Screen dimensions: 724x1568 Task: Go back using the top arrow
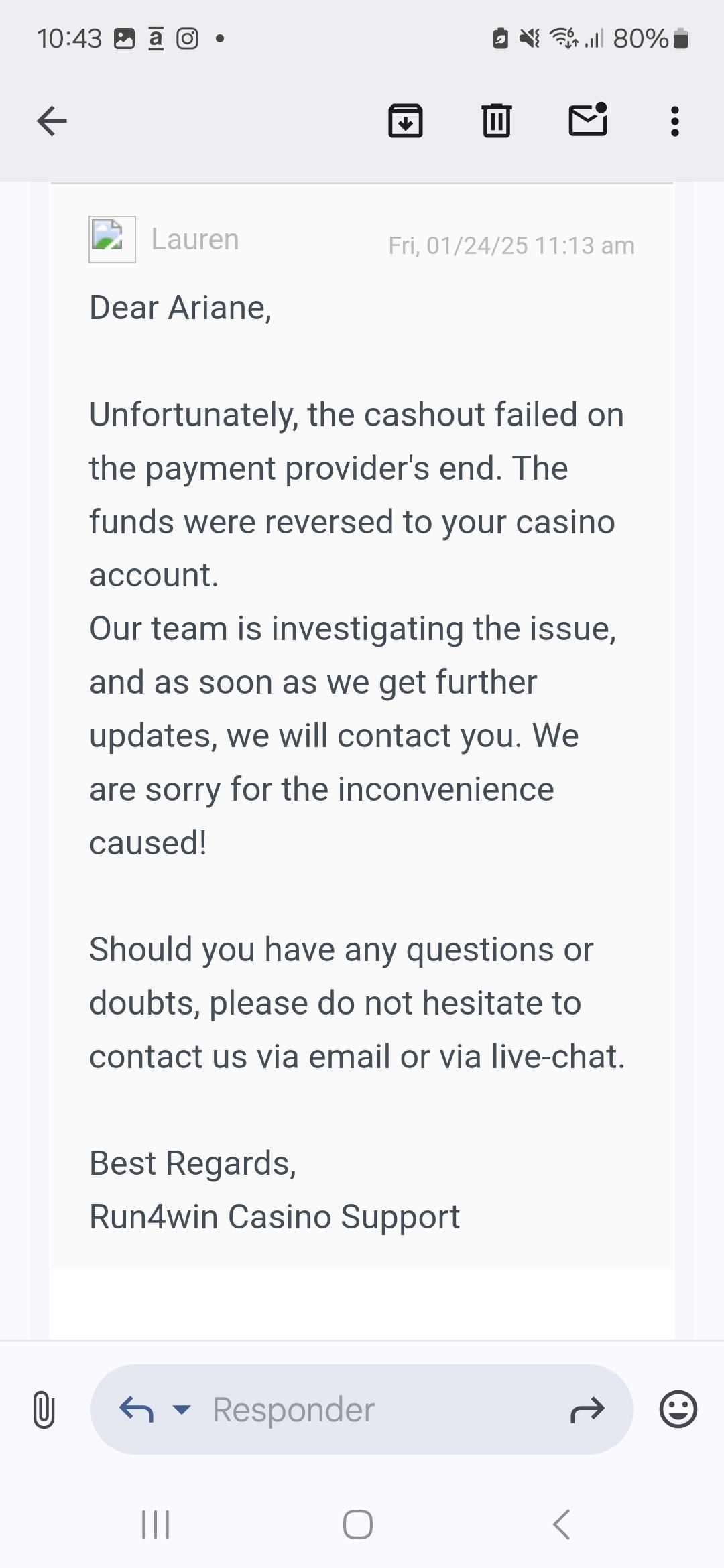(x=52, y=121)
